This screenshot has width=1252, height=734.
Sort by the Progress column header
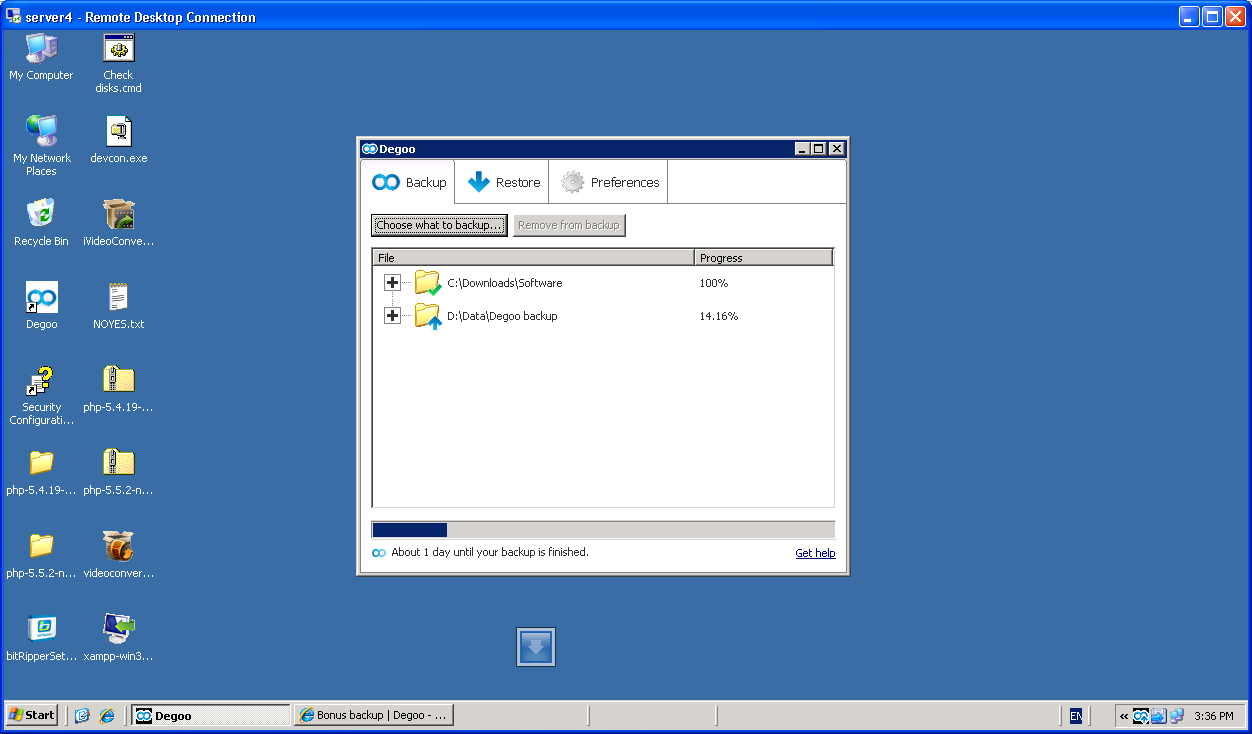point(764,258)
